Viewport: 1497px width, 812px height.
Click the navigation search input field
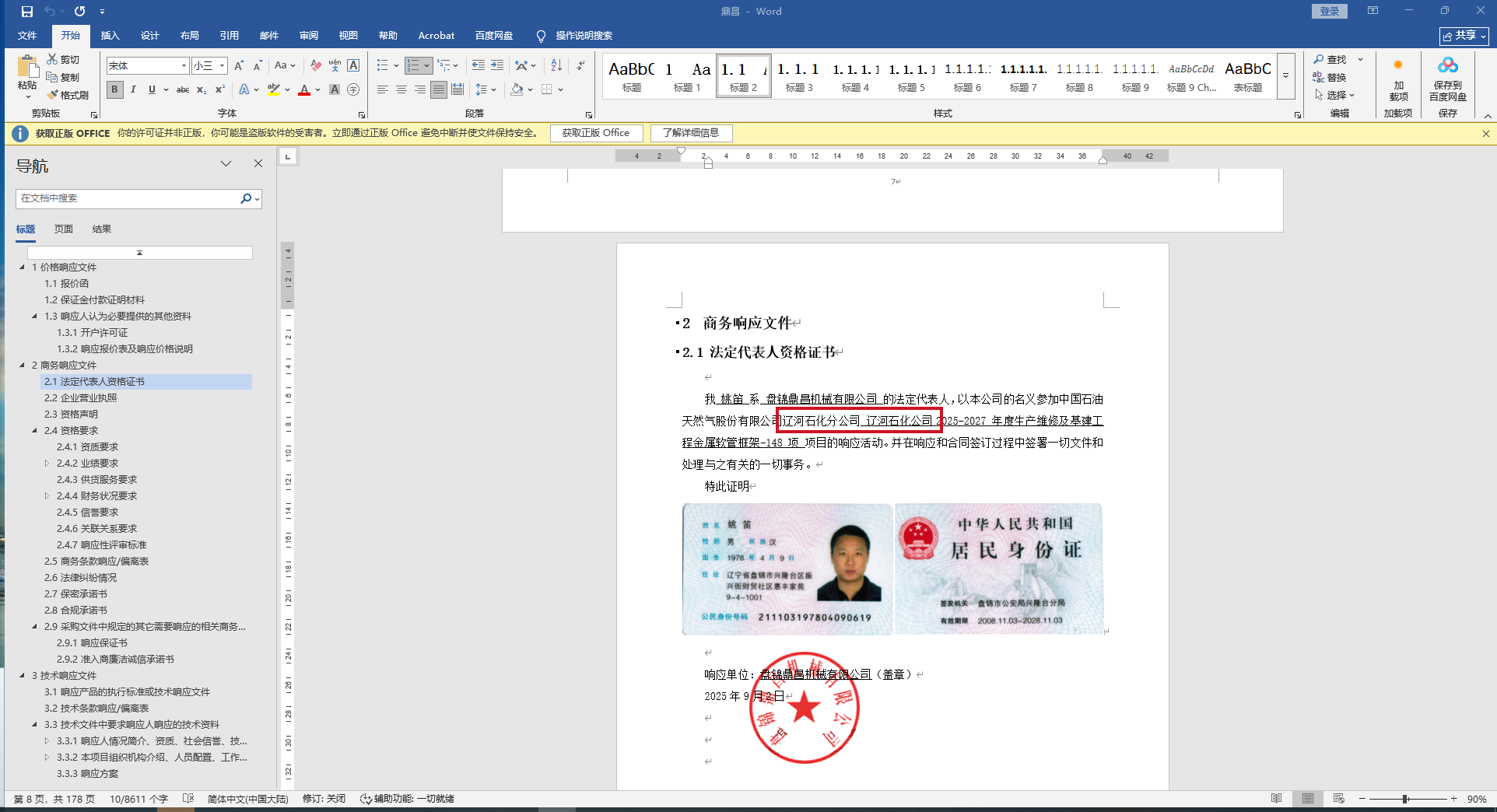click(128, 198)
